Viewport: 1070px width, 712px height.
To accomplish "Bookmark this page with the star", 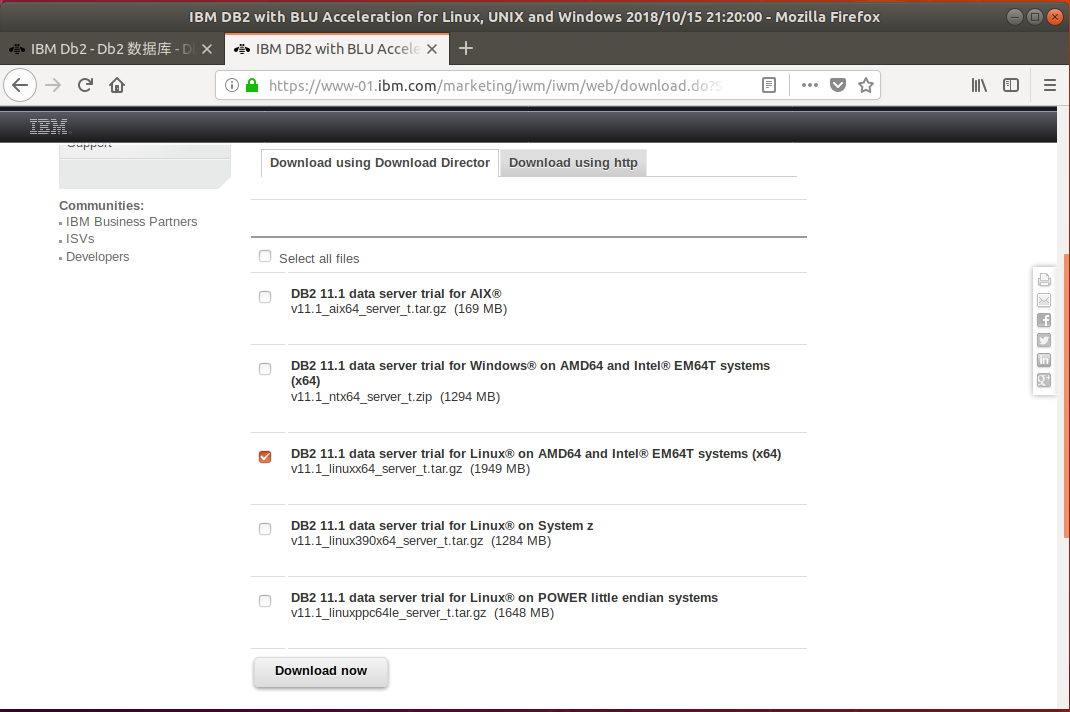I will point(866,85).
